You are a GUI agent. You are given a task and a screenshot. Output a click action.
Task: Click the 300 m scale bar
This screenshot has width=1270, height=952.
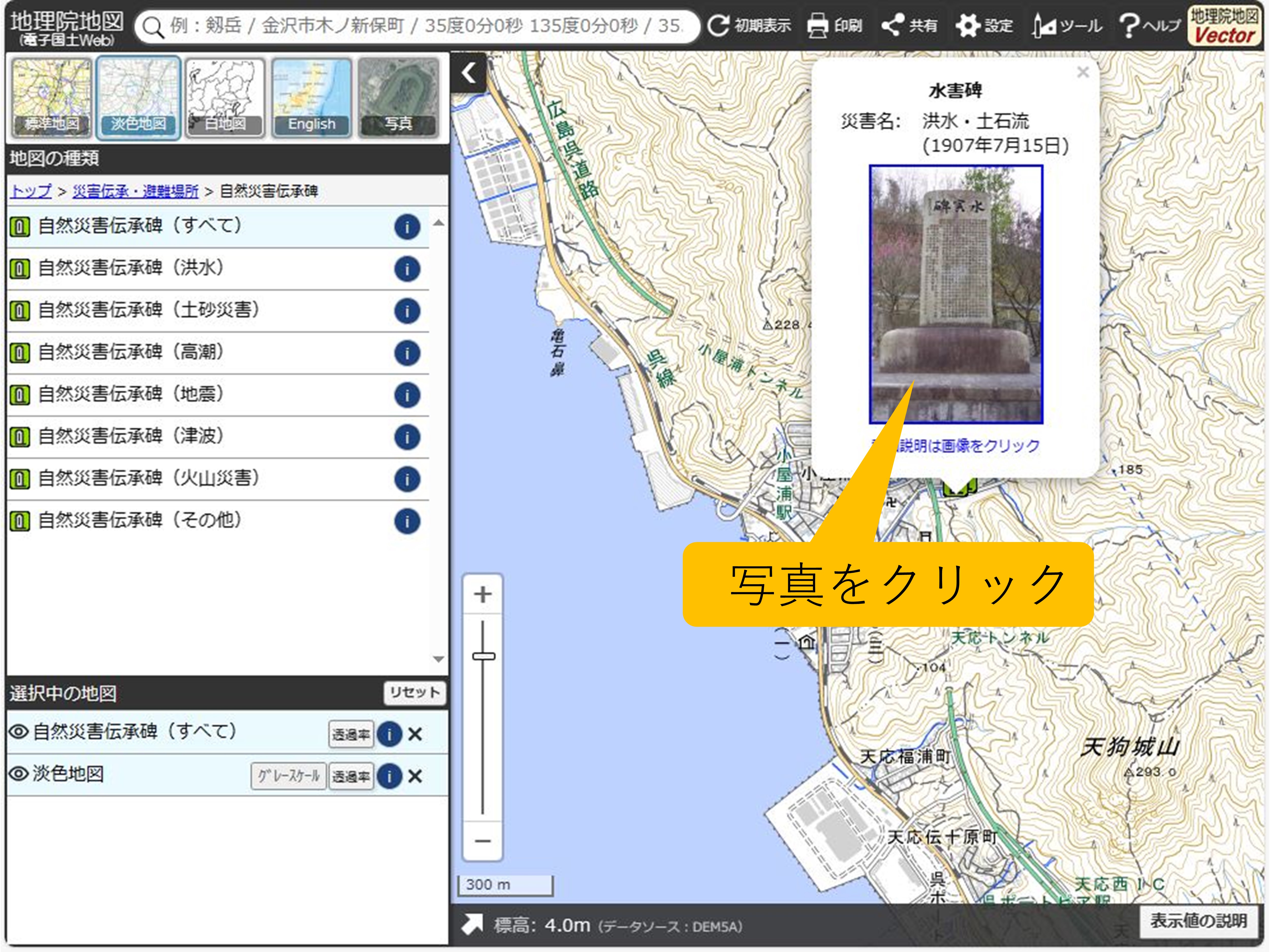coord(505,885)
